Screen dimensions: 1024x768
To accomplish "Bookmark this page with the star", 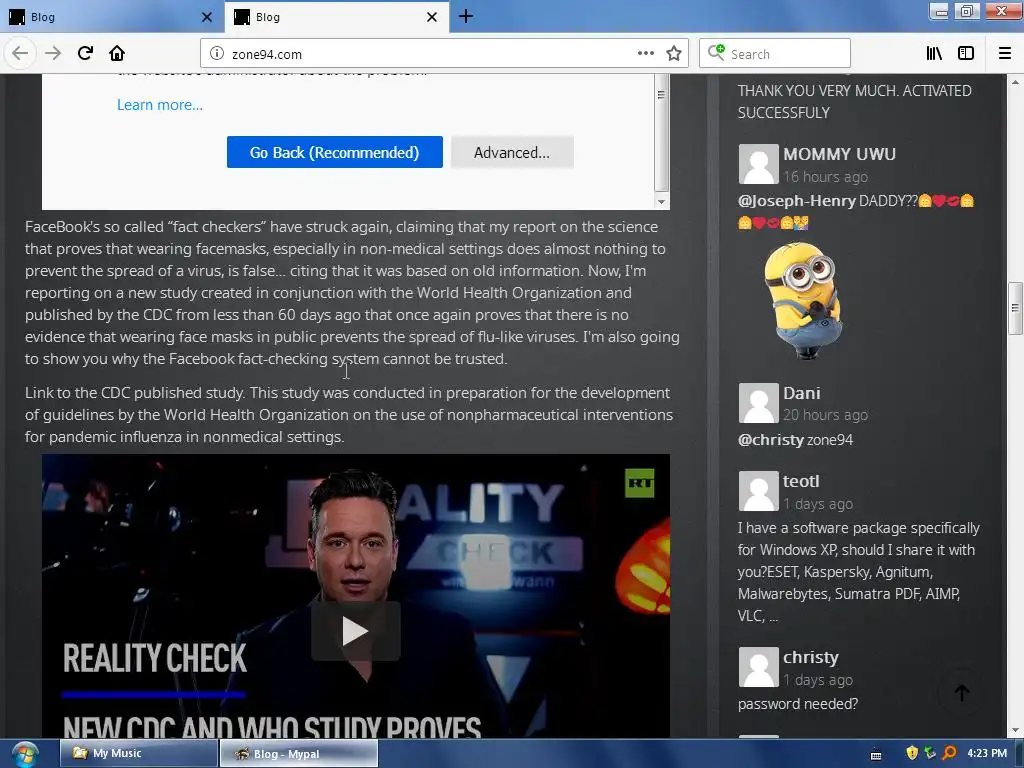I will [x=674, y=54].
